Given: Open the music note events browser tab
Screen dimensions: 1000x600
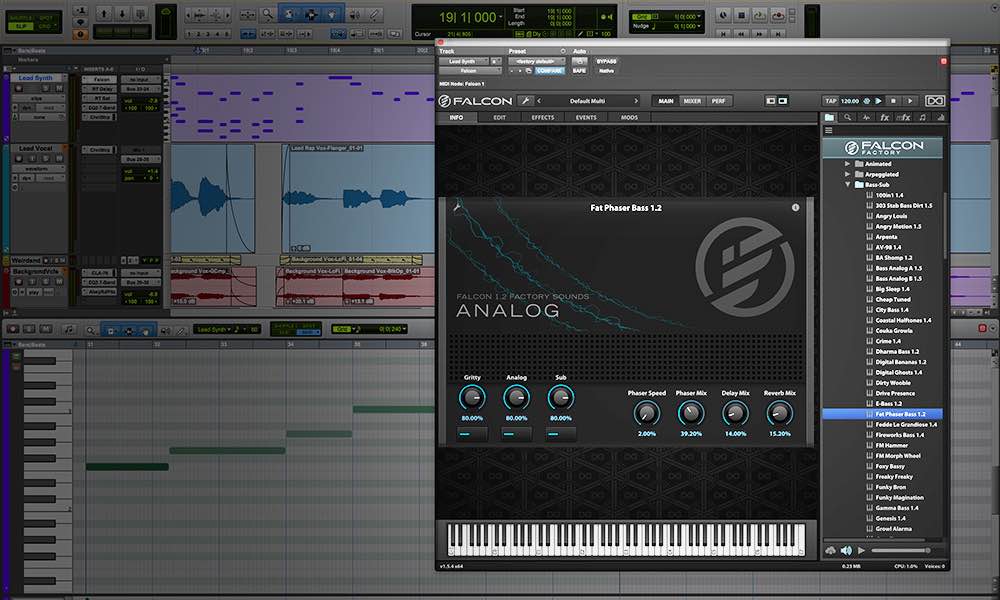Looking at the screenshot, I should 922,117.
